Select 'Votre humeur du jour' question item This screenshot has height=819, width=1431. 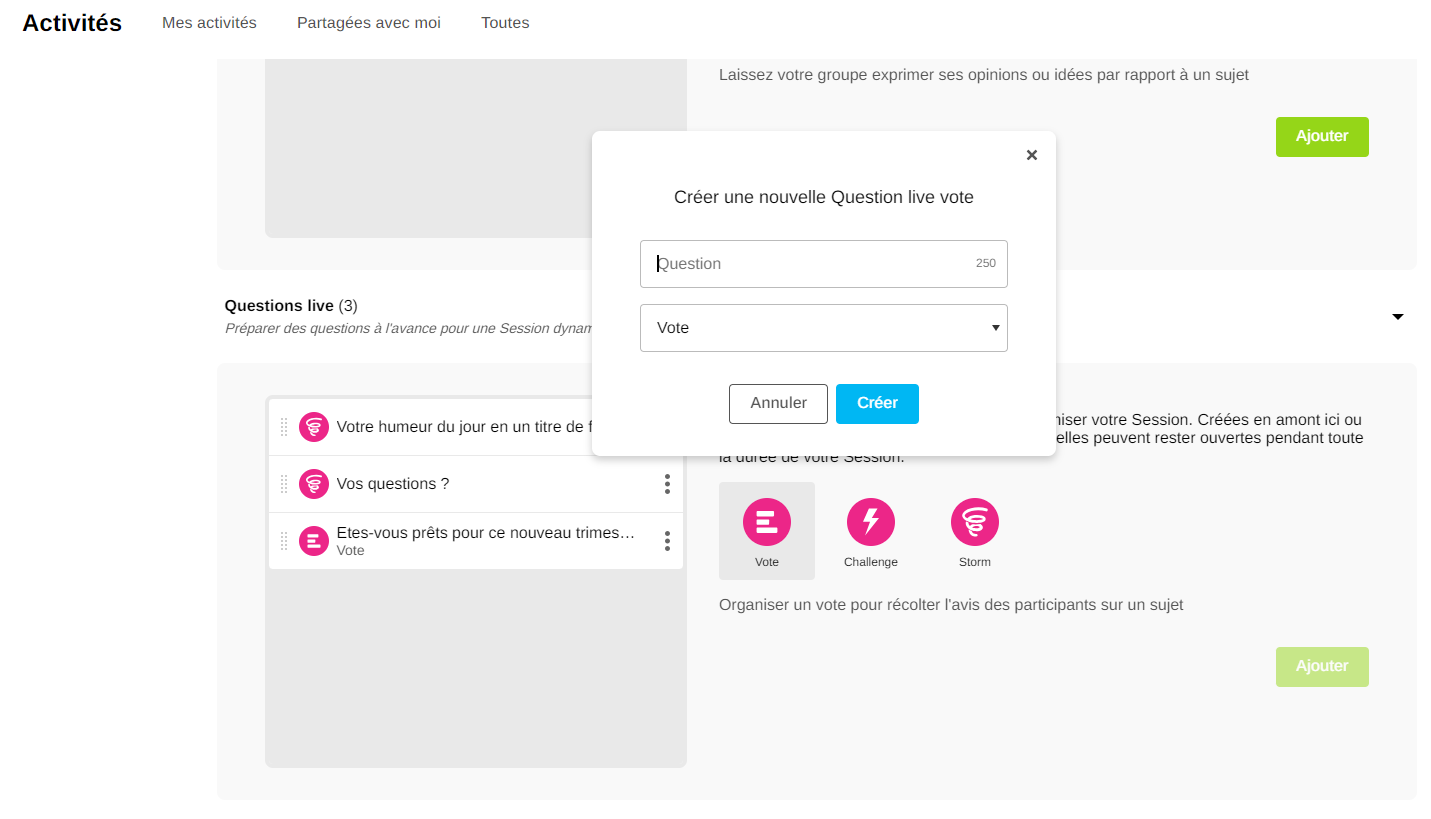[x=460, y=427]
